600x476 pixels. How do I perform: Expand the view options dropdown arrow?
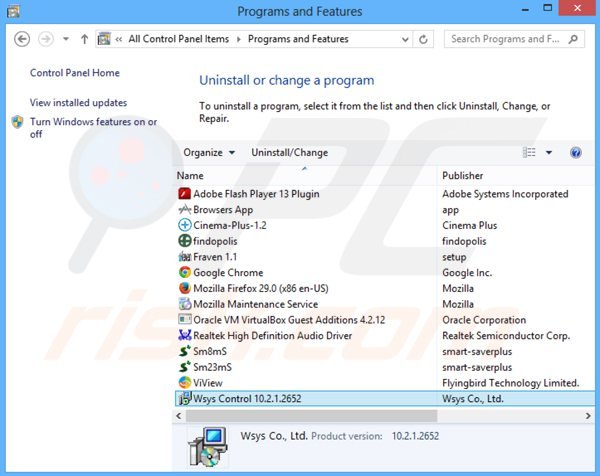click(549, 153)
